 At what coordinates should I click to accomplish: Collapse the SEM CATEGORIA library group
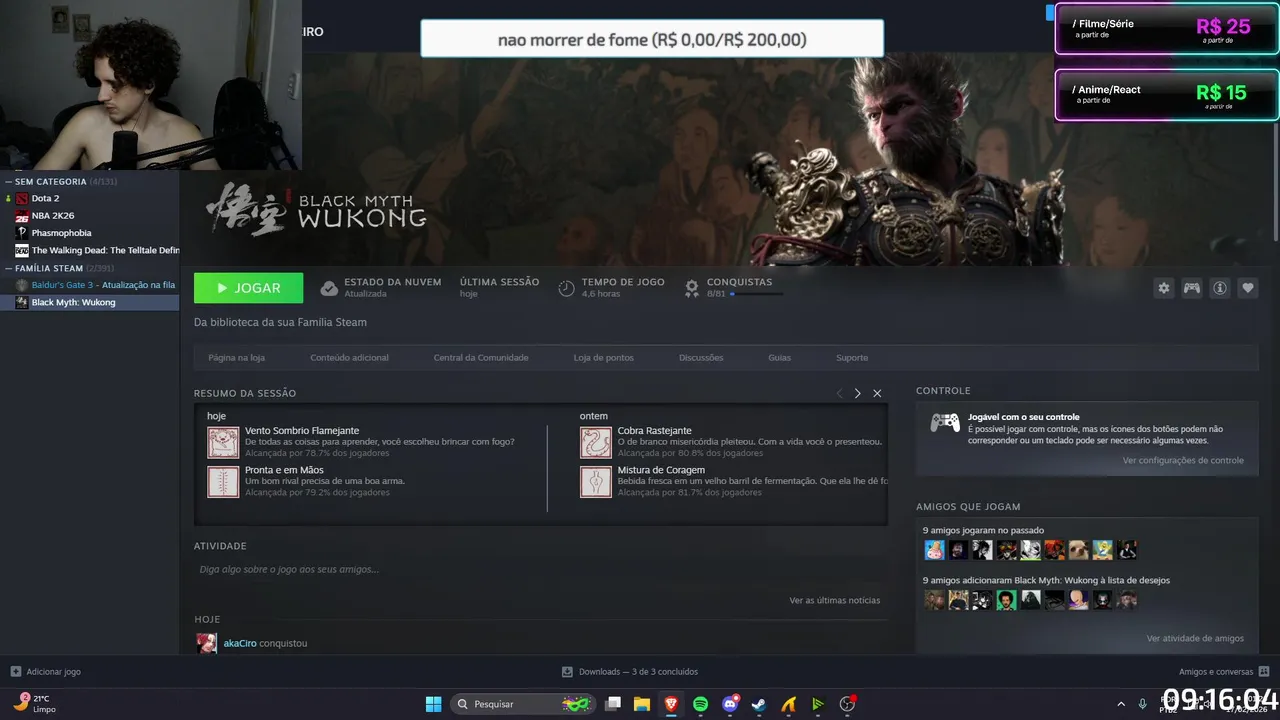(x=9, y=182)
